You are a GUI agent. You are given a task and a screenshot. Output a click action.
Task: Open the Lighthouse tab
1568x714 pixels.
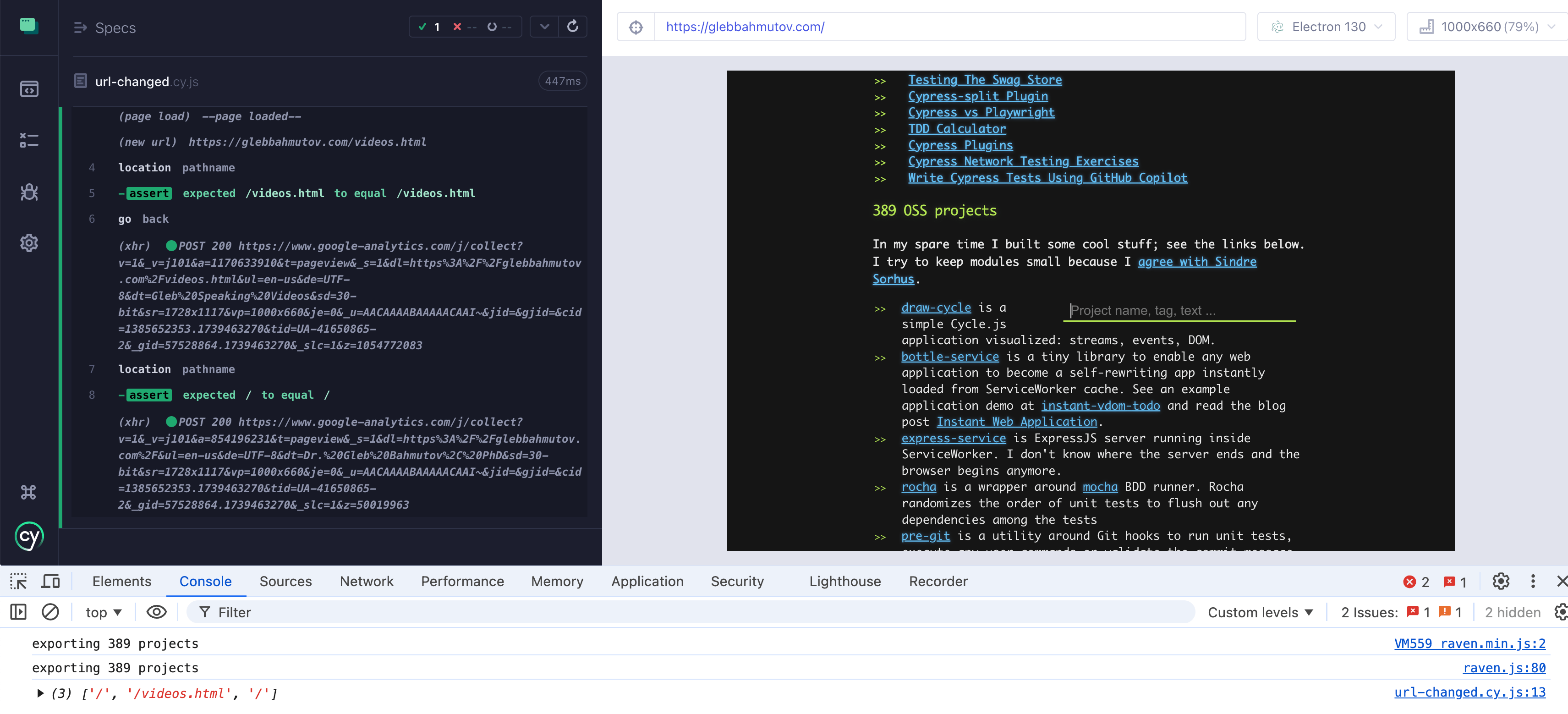click(x=845, y=581)
